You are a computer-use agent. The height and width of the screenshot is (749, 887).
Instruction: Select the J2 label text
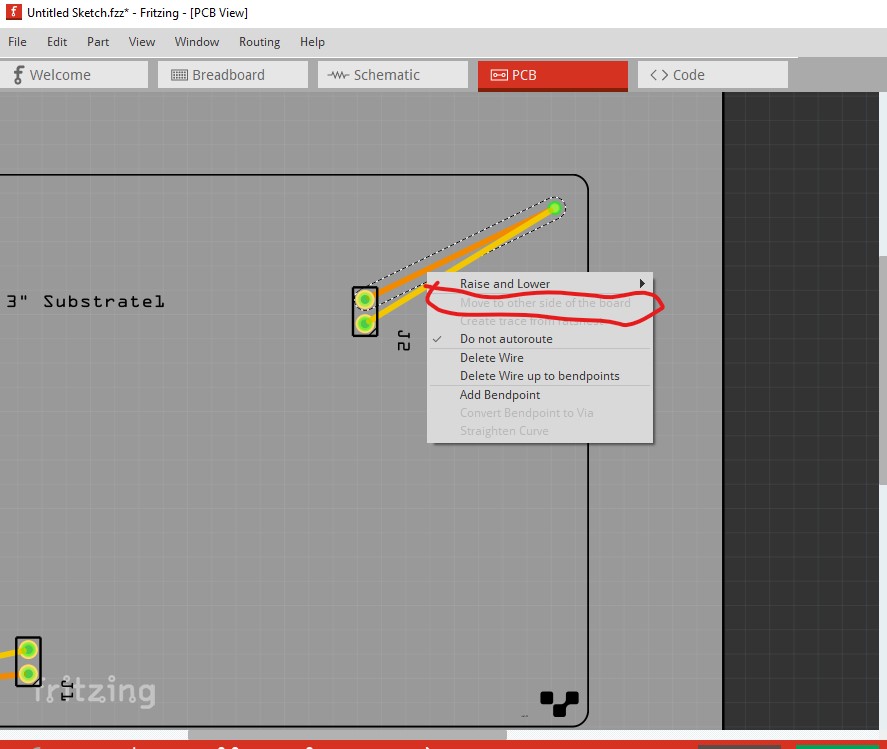403,341
